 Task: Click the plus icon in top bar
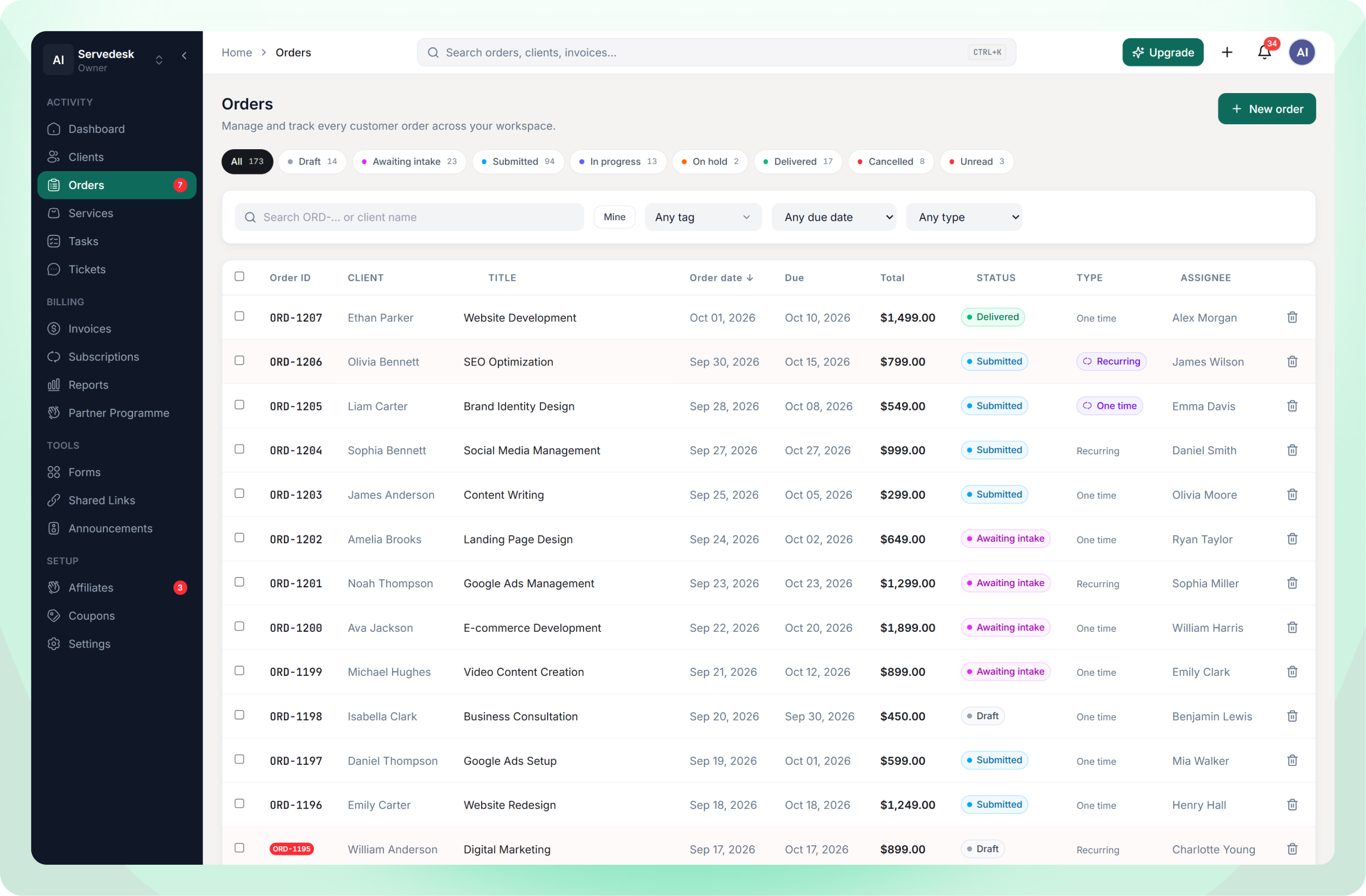[1227, 53]
